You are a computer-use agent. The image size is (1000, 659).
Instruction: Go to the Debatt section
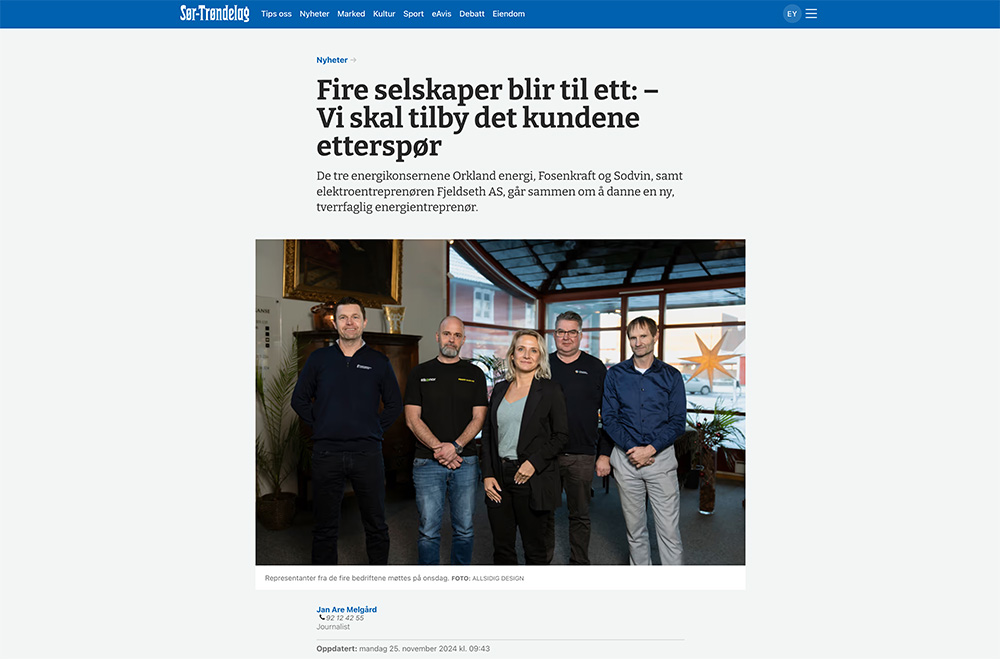click(x=472, y=13)
